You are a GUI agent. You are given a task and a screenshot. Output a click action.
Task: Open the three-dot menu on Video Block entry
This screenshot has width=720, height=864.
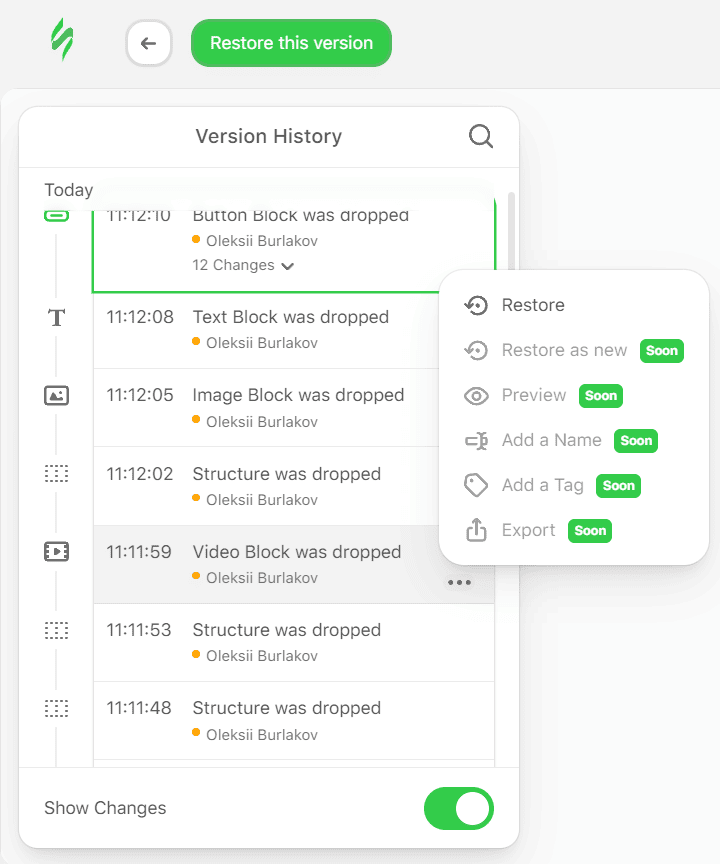coord(460,582)
